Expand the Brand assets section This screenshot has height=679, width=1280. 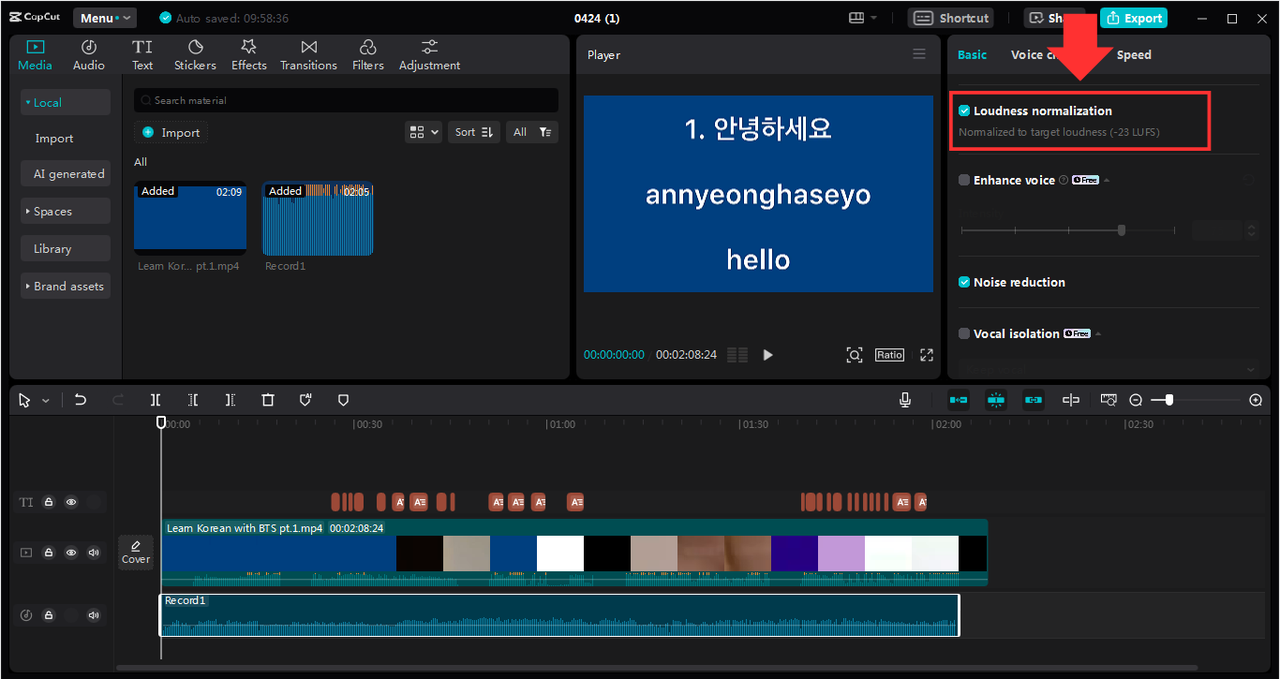click(x=65, y=286)
